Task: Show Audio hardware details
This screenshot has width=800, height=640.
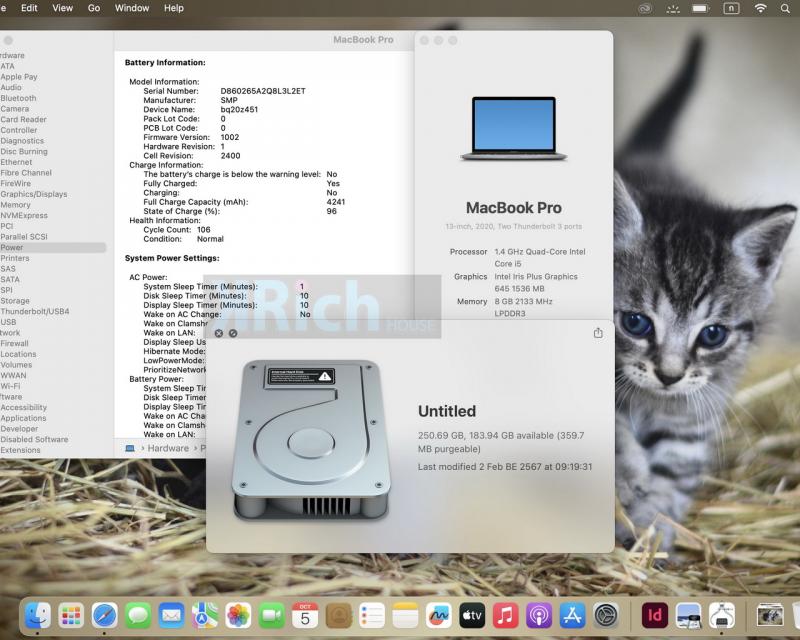Action: point(11,87)
